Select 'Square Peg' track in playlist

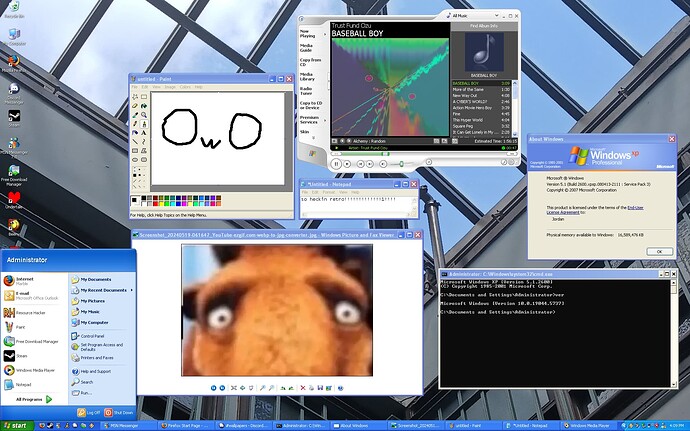[x=481, y=126]
